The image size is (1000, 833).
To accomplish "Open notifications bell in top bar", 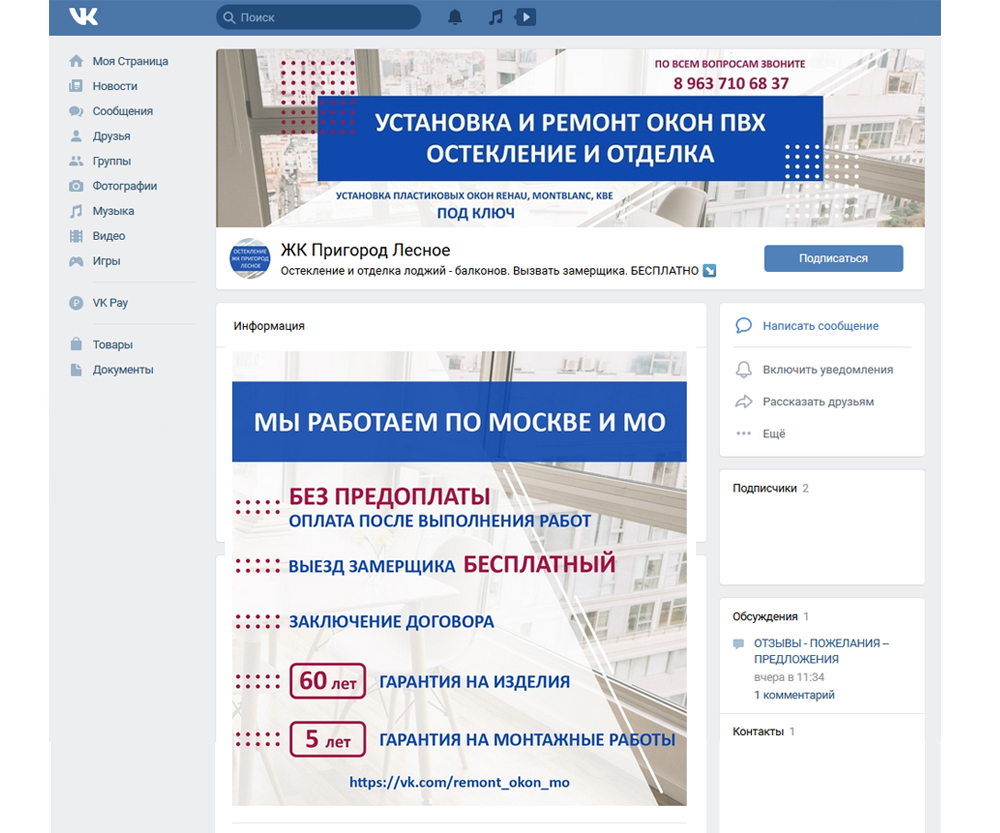I will click(x=455, y=17).
